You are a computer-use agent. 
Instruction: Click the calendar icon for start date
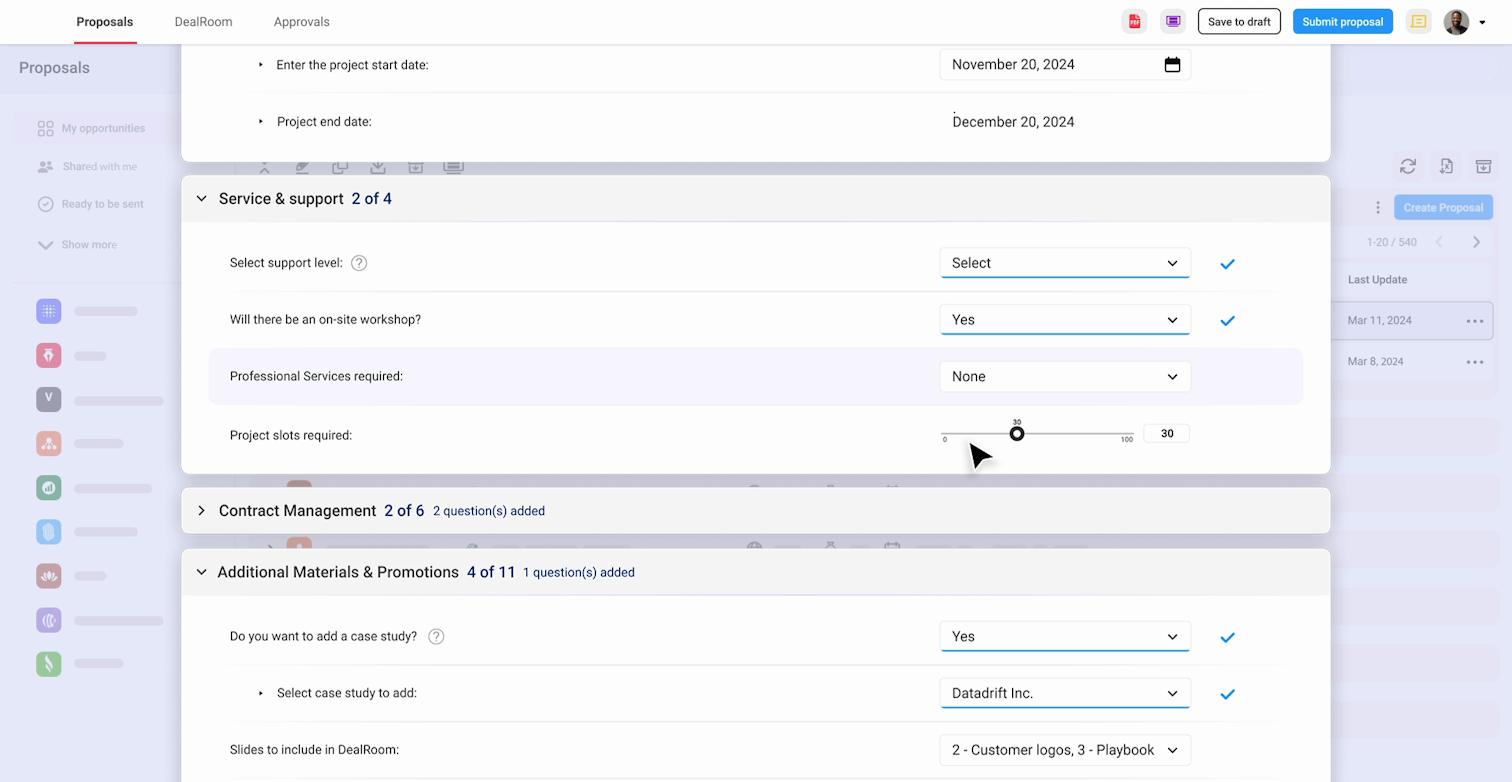coord(1172,65)
